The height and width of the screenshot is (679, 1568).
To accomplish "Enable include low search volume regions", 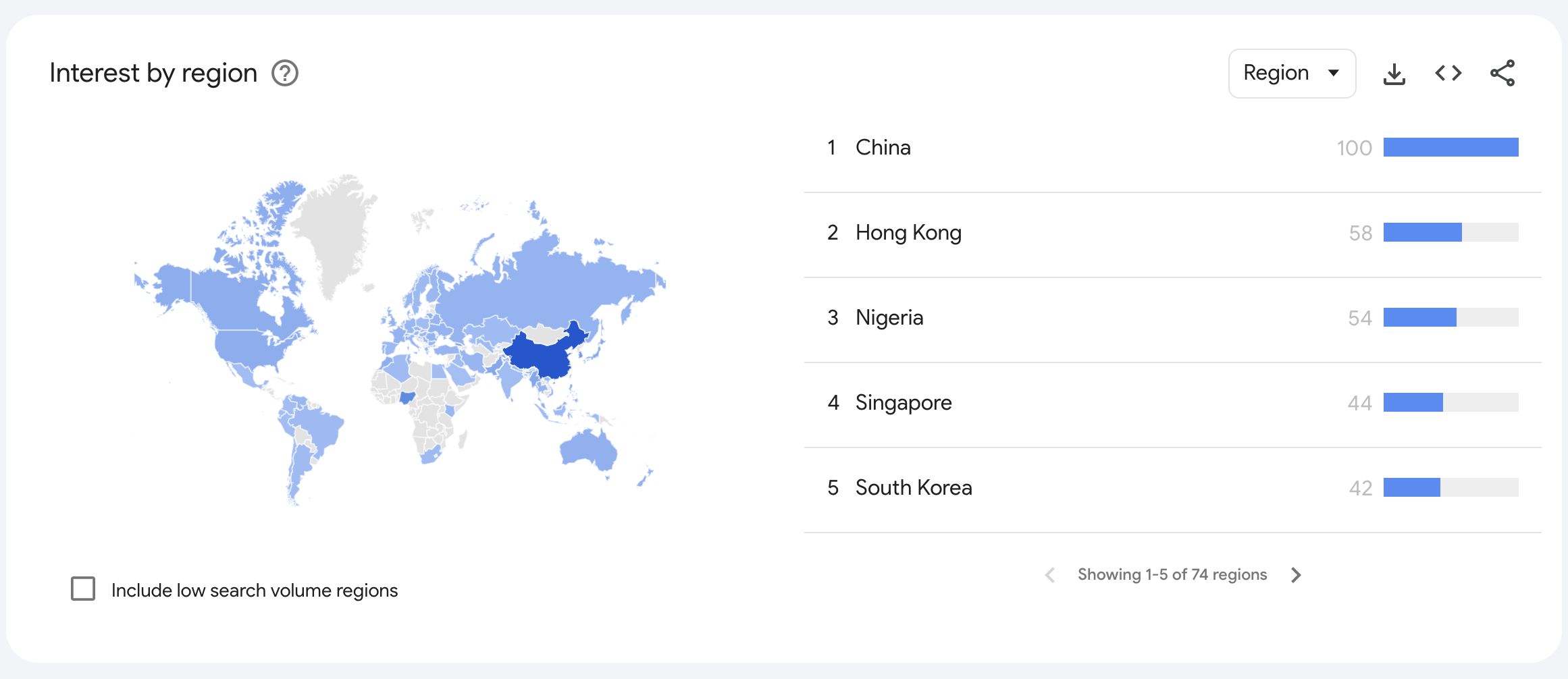I will point(83,589).
